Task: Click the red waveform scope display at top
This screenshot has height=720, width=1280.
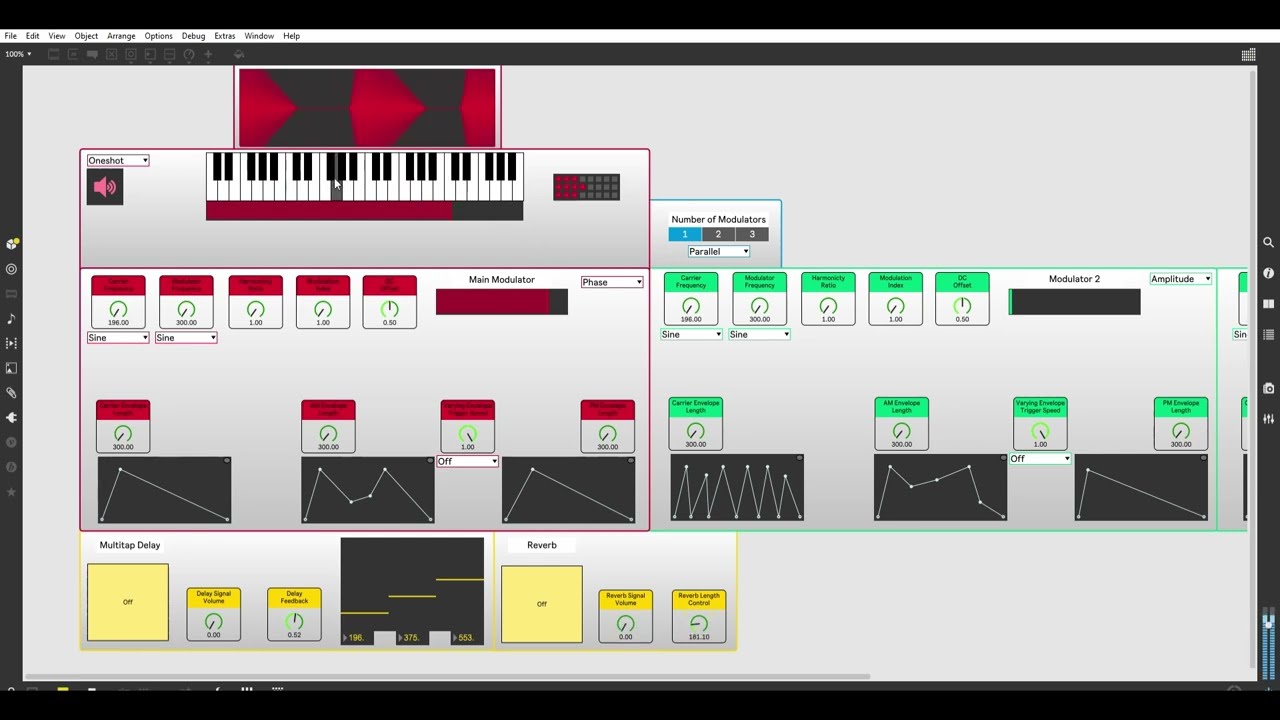Action: pyautogui.click(x=367, y=107)
